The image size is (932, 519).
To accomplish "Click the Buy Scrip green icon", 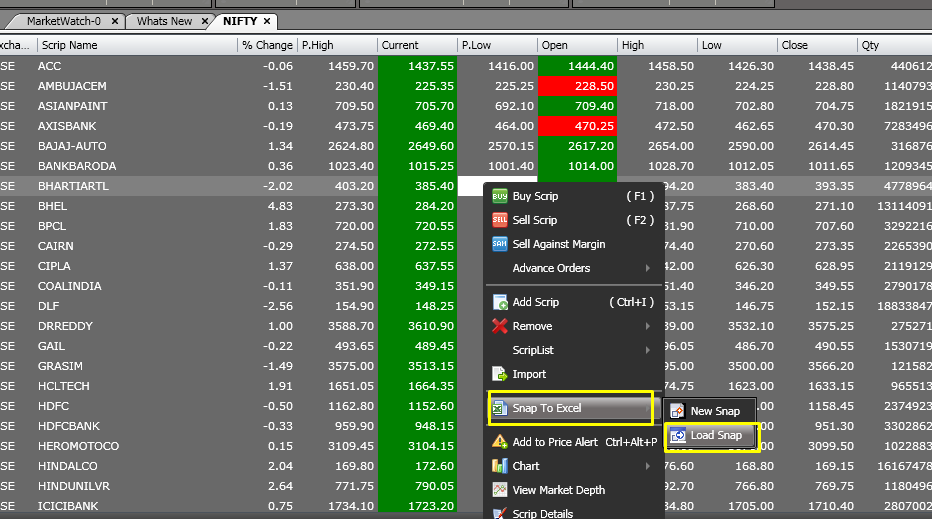I will pos(500,196).
